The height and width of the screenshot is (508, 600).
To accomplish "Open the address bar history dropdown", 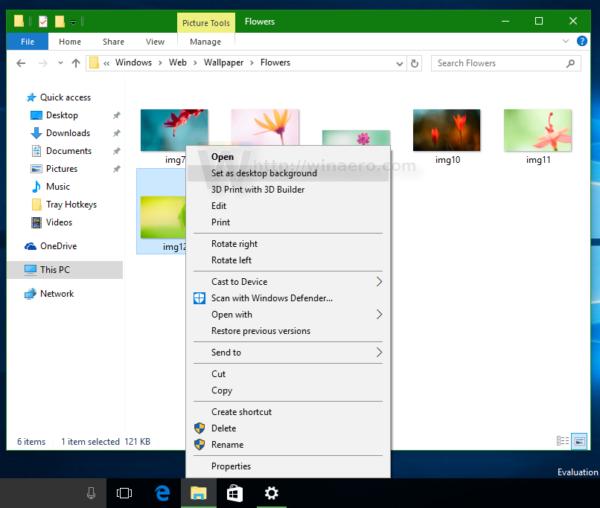I will click(x=399, y=64).
